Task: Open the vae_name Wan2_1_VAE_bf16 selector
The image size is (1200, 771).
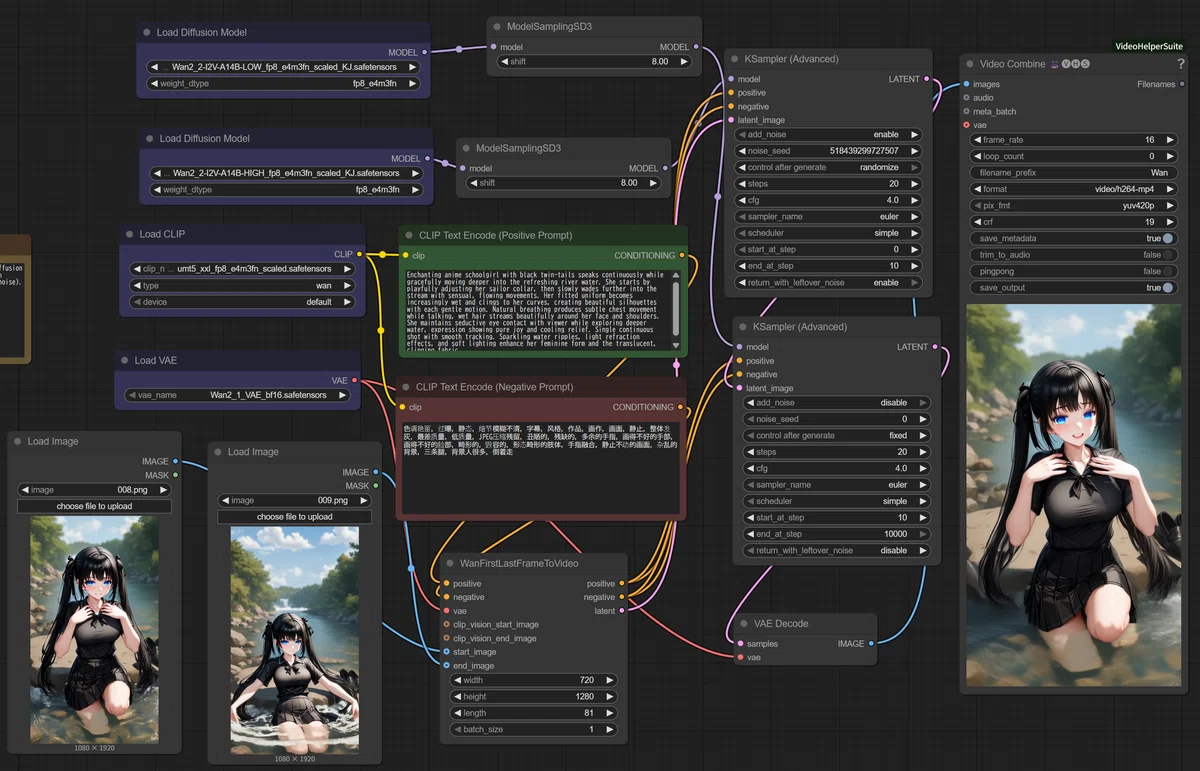Action: (x=236, y=395)
